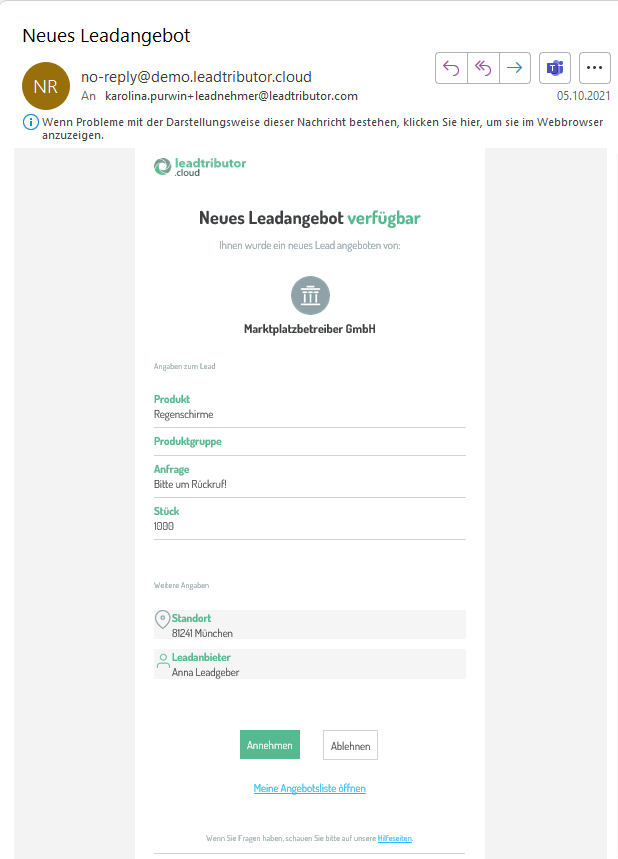This screenshot has height=859, width=618.
Task: Click sender address no-reply@demo.leadtributor.cloud
Action: [196, 77]
